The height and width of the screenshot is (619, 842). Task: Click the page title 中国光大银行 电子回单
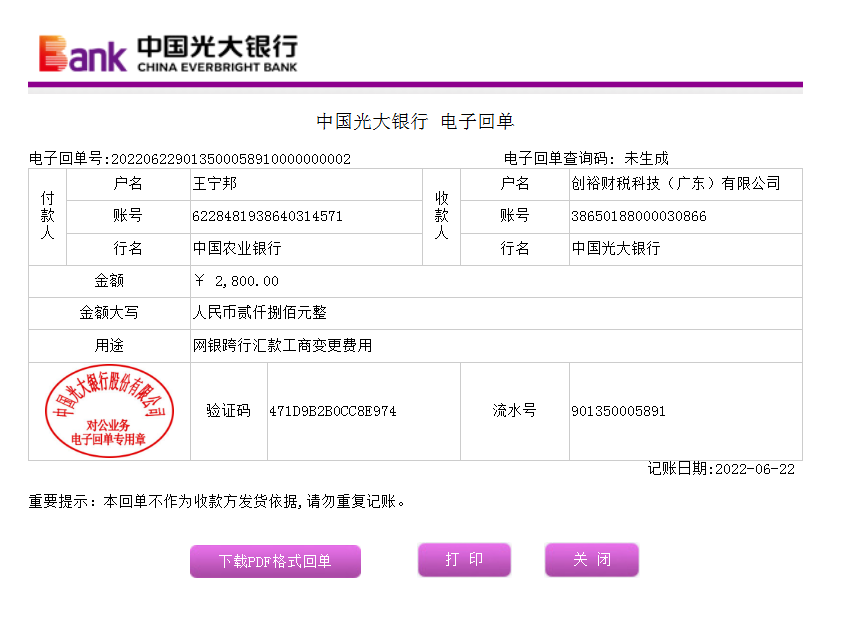point(415,121)
